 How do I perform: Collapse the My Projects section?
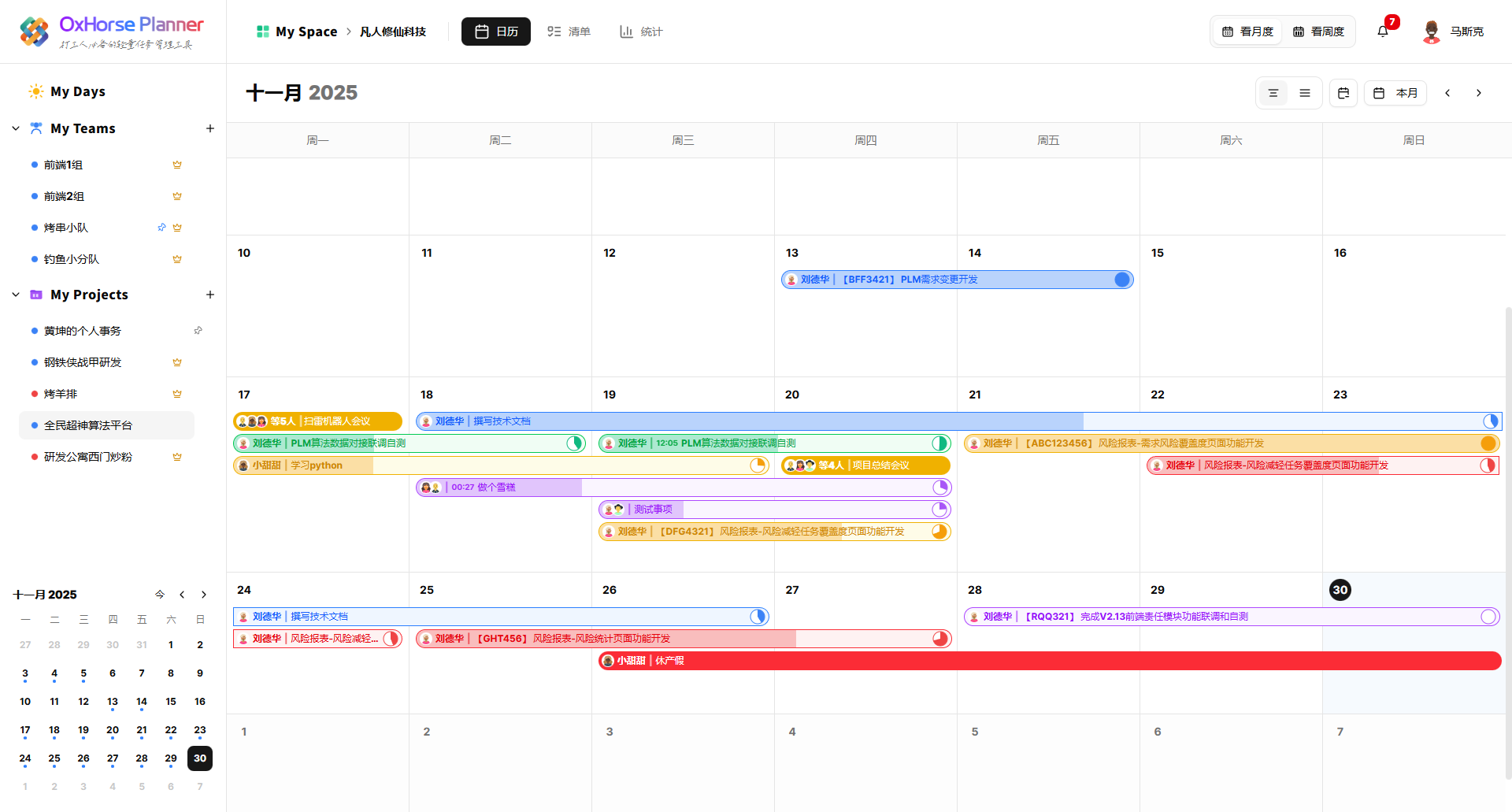tap(16, 295)
